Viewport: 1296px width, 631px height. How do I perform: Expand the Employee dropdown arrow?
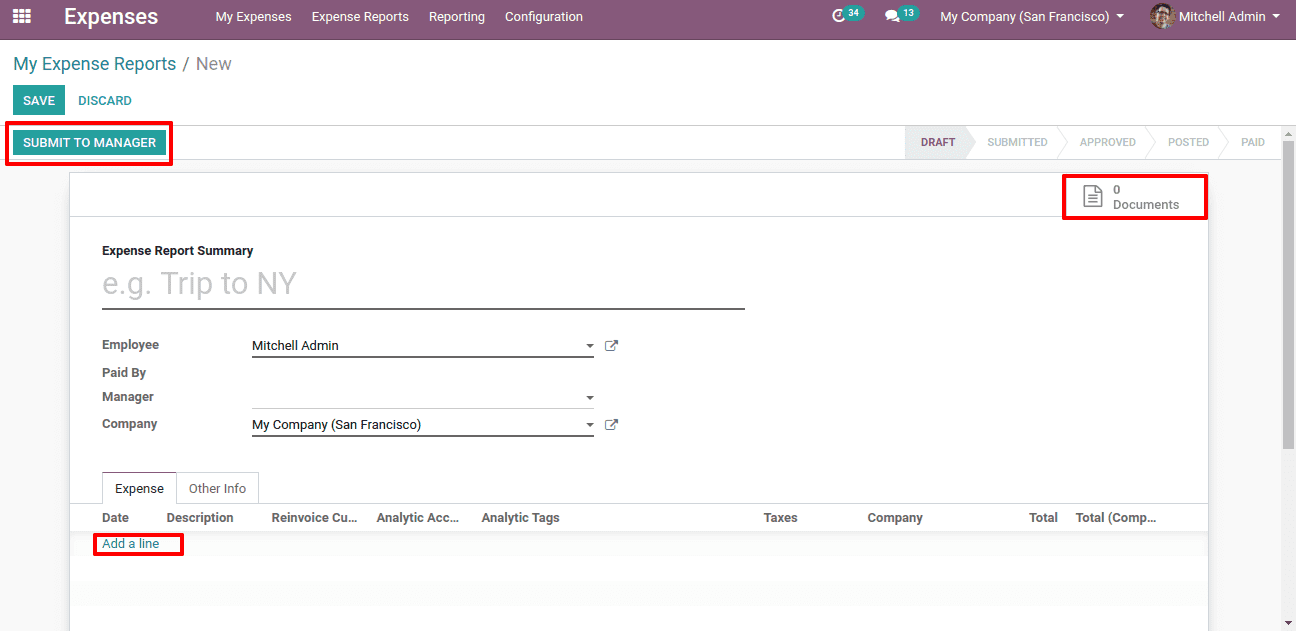tap(589, 347)
